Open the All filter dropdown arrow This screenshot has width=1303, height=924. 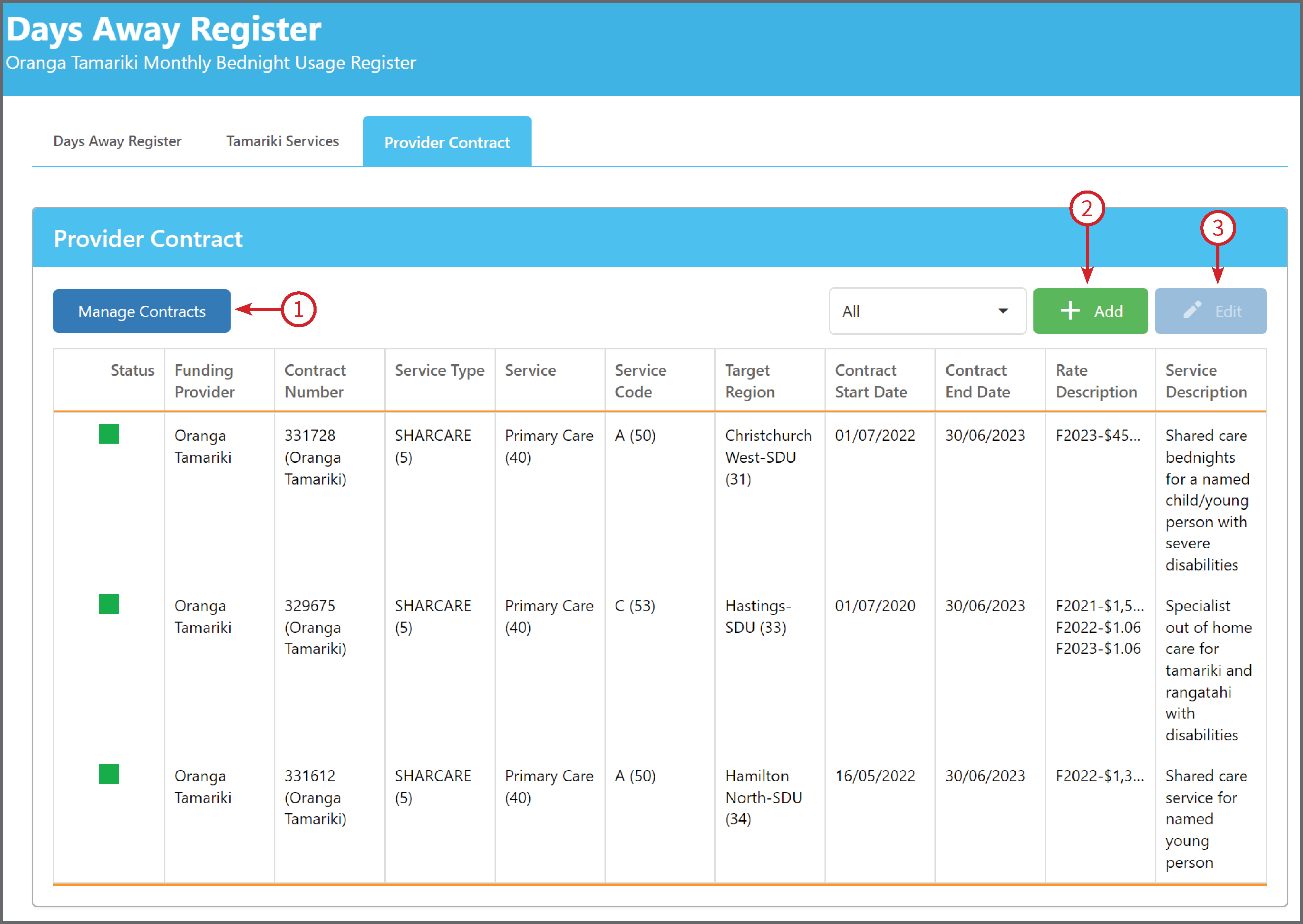[x=1003, y=311]
